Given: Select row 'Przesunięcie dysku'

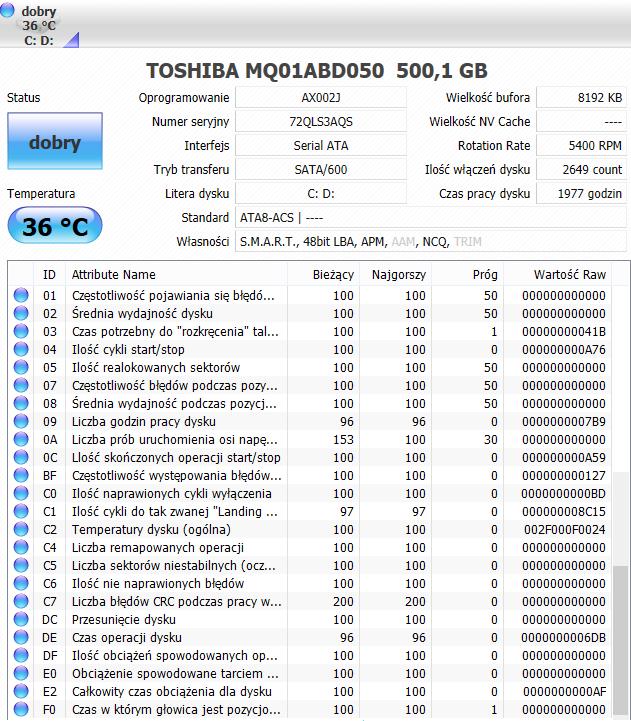Looking at the screenshot, I should 310,619.
